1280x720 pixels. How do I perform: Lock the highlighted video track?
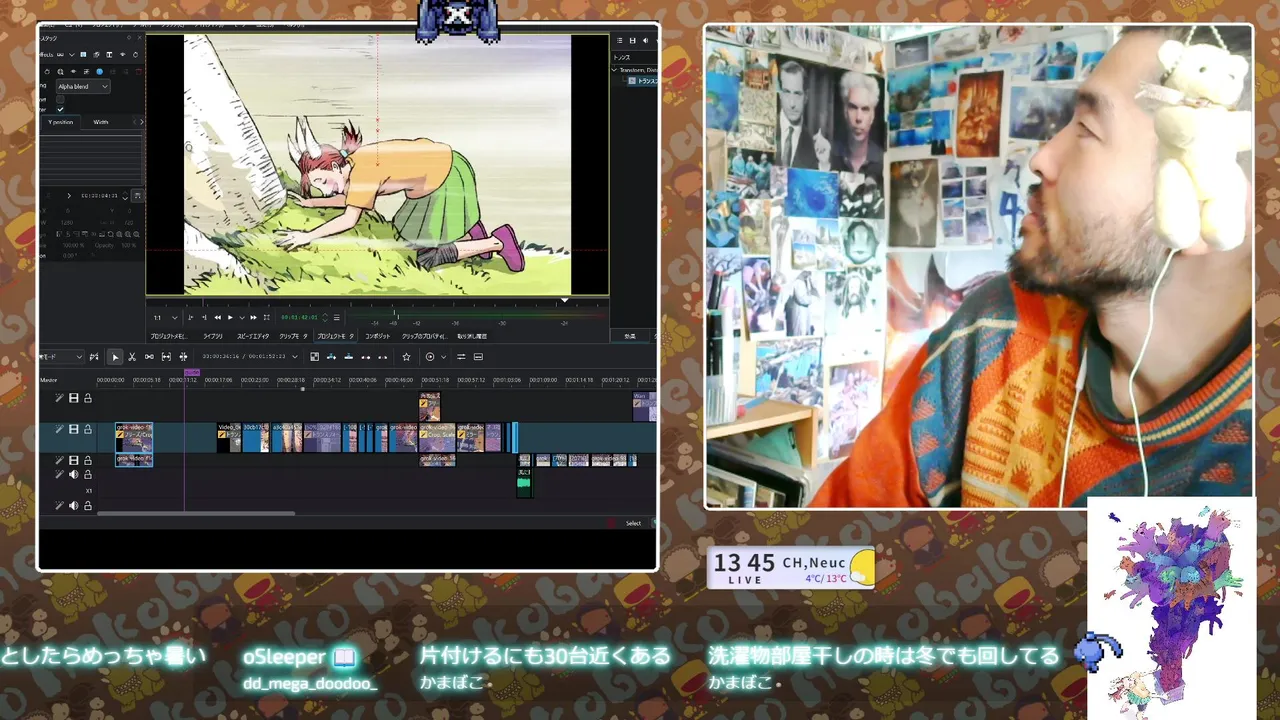88,430
